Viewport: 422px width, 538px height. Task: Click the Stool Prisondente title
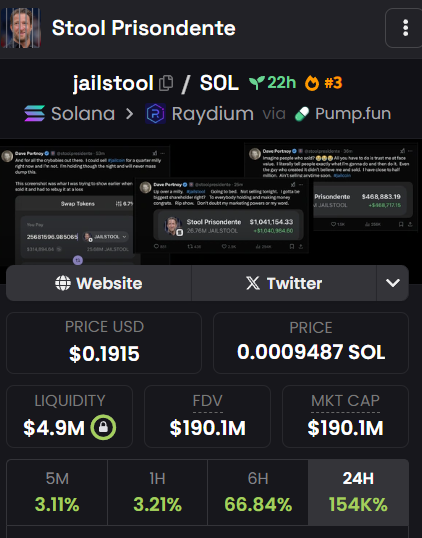143,28
